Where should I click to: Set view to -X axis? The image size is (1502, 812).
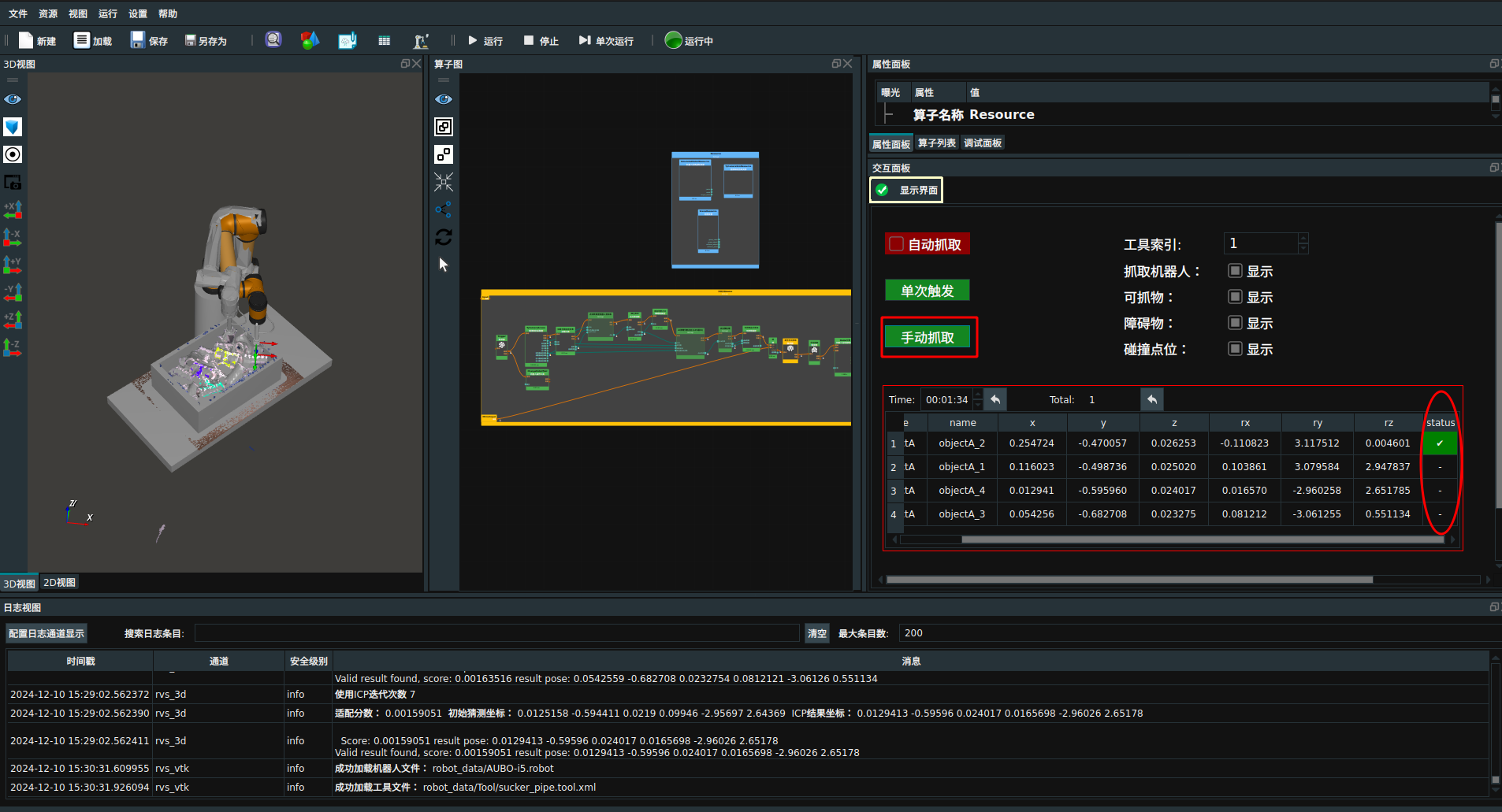(13, 237)
